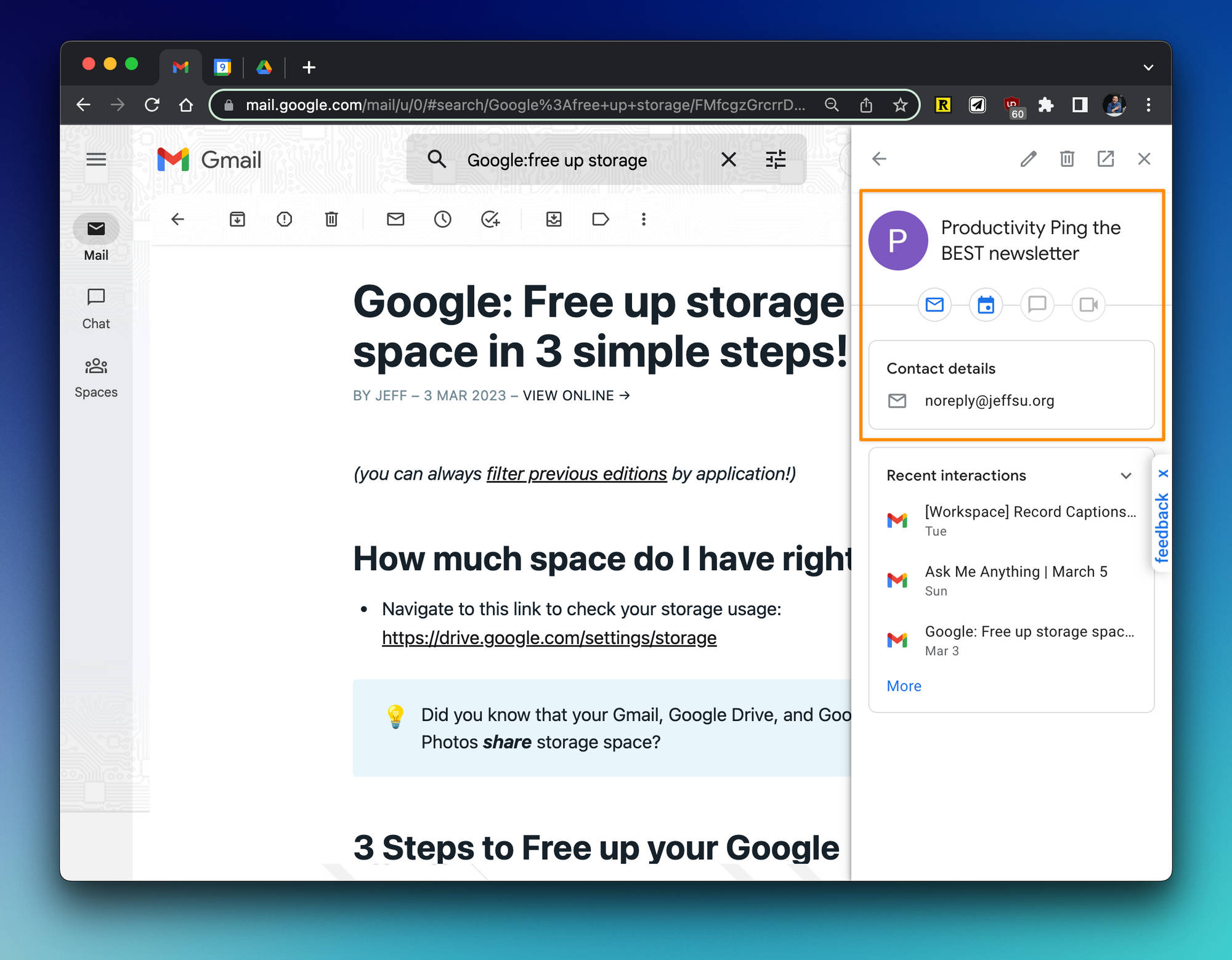Close the contact side panel
Screen dimensions: 1232x960
pos(1144,159)
